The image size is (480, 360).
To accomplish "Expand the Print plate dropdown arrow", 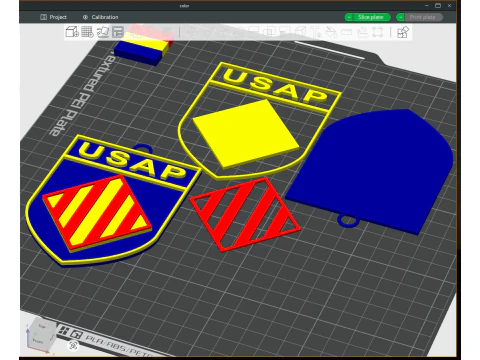I will click(400, 17).
